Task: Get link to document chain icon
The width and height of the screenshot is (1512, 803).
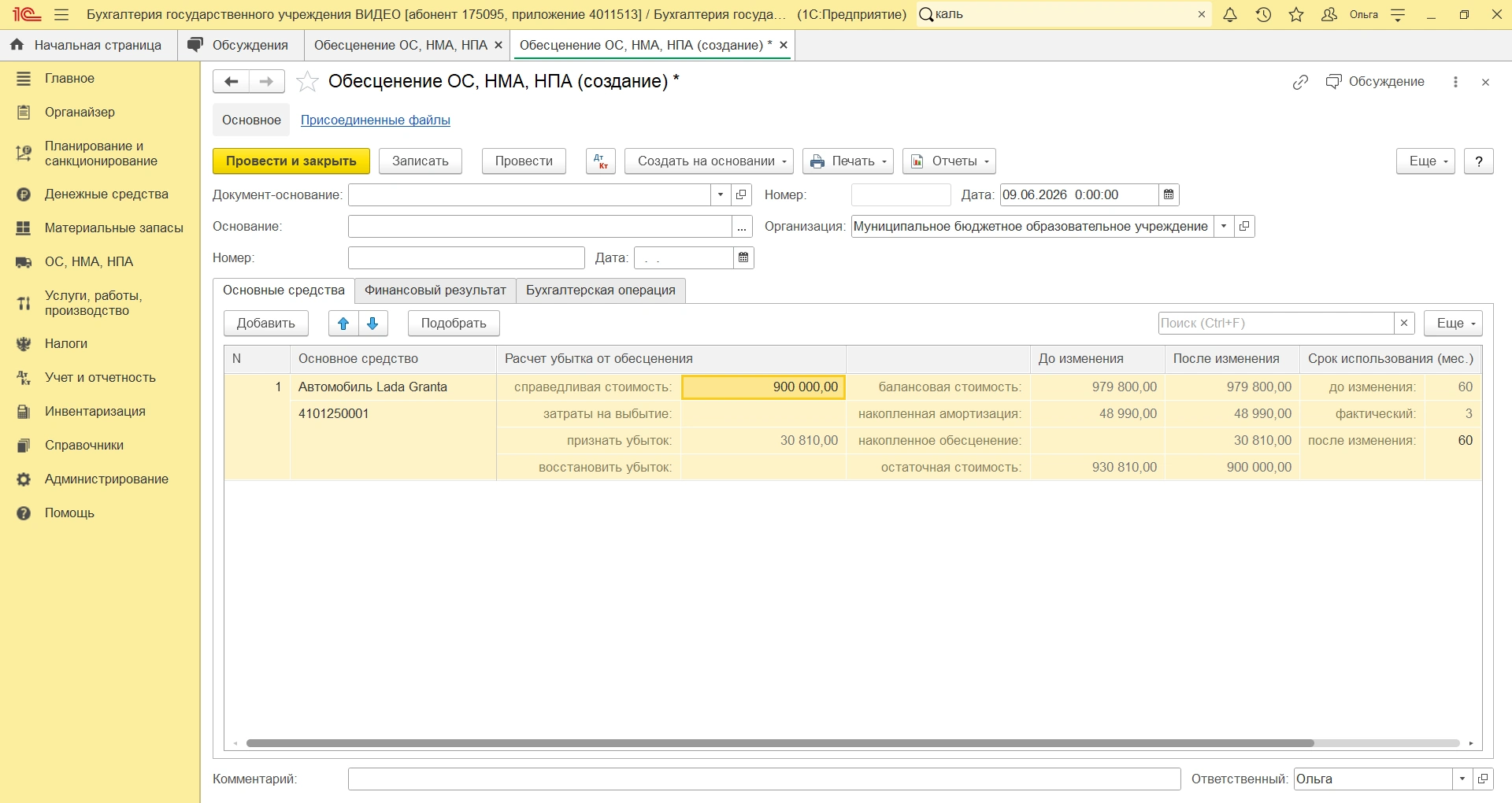Action: pyautogui.click(x=1300, y=82)
